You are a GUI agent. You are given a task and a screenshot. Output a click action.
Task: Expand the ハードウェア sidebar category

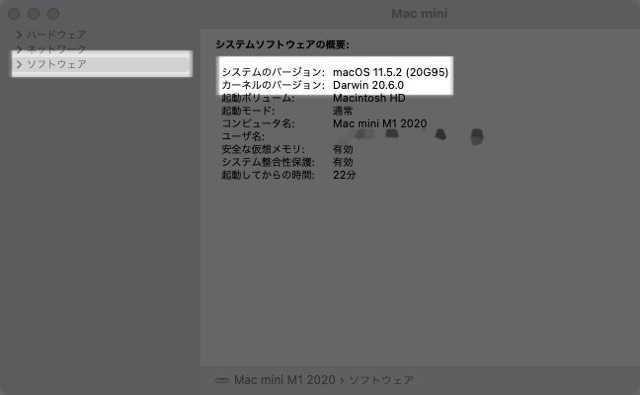[19, 35]
